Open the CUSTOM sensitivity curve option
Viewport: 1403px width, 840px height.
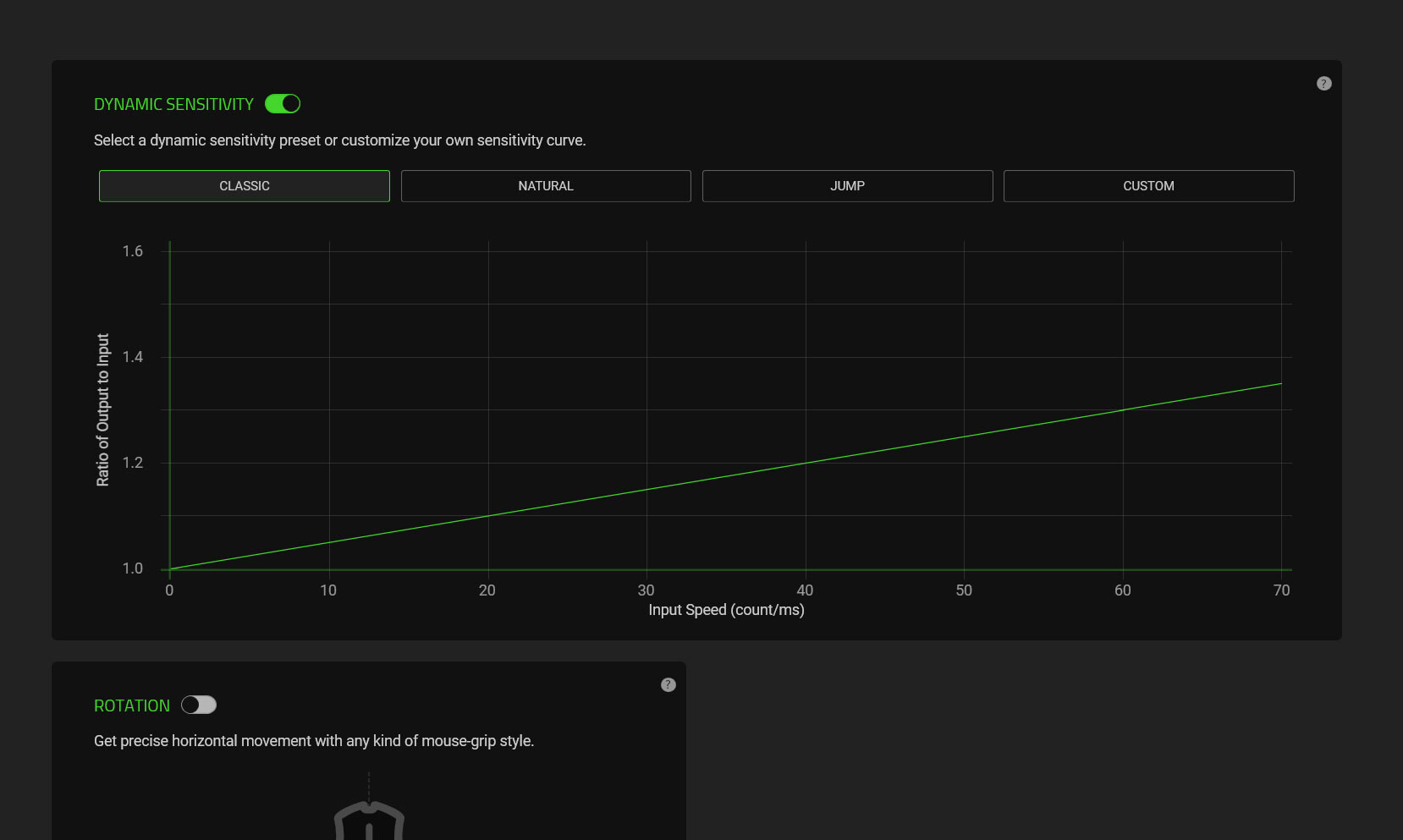coord(1148,186)
